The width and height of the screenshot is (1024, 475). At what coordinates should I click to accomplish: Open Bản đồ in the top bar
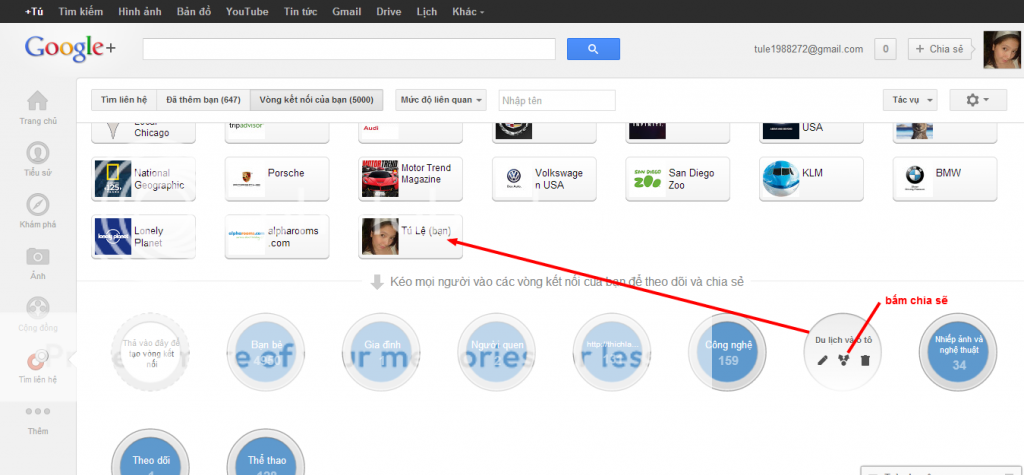pyautogui.click(x=194, y=12)
